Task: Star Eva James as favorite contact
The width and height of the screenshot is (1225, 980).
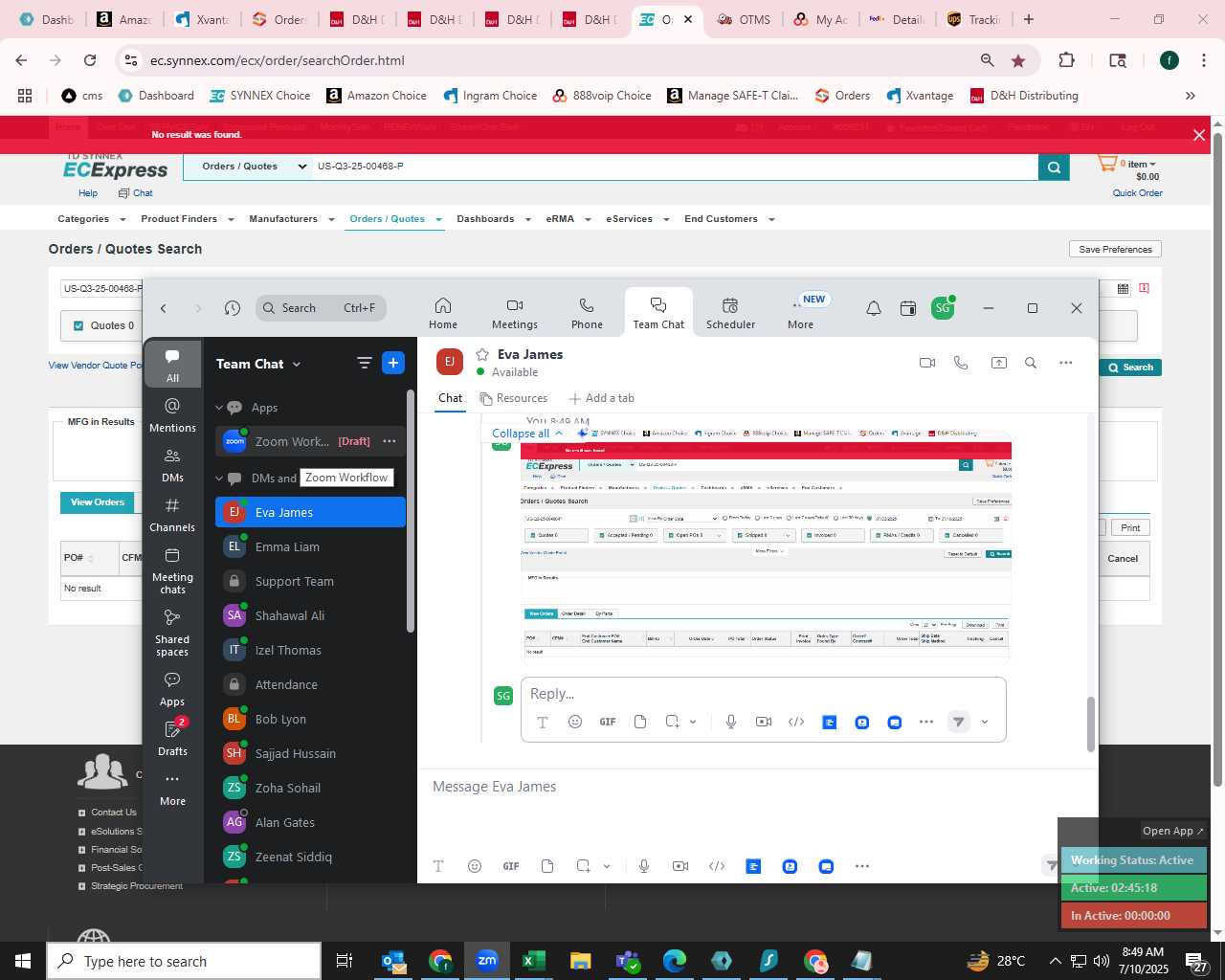Action: tap(482, 354)
